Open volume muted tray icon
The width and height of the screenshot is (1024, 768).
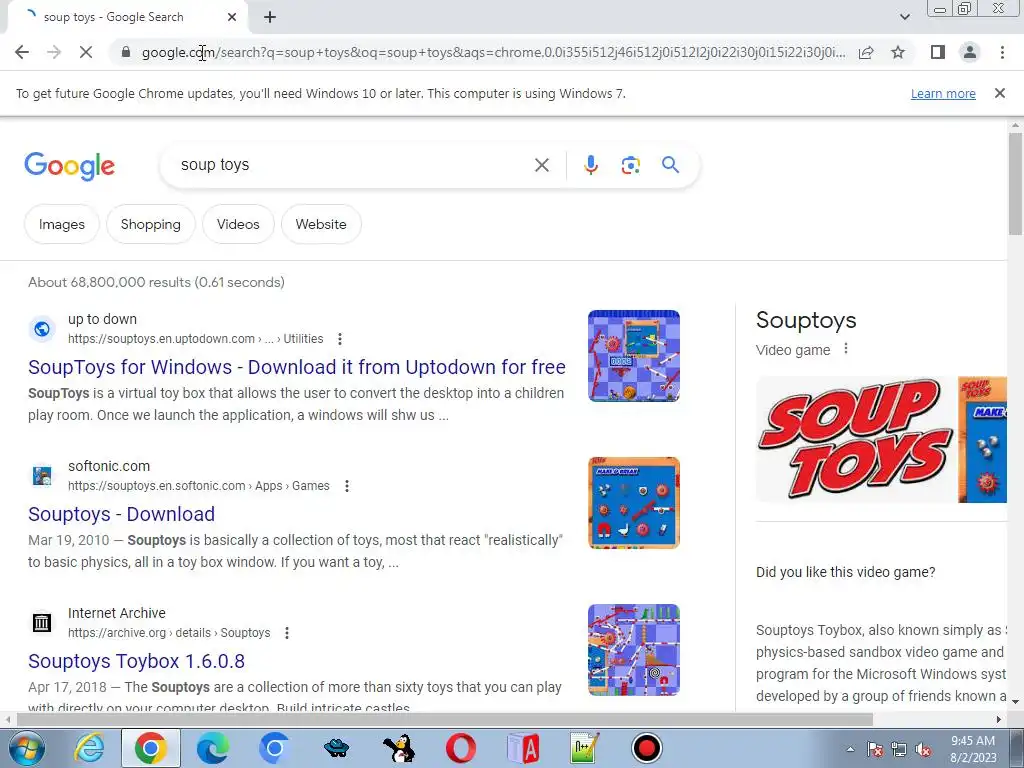(923, 750)
